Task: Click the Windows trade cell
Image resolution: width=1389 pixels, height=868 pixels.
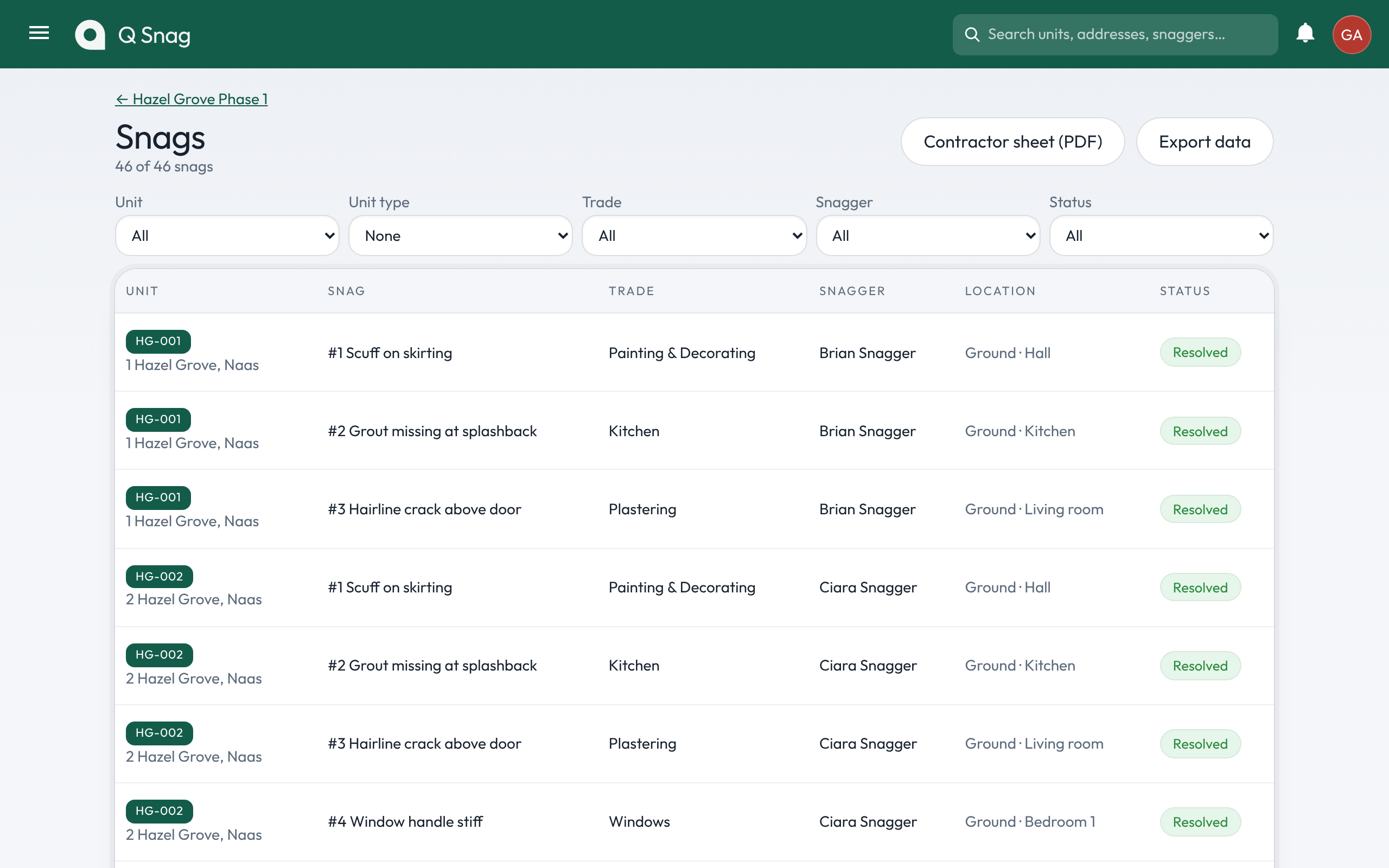Action: 639,821
